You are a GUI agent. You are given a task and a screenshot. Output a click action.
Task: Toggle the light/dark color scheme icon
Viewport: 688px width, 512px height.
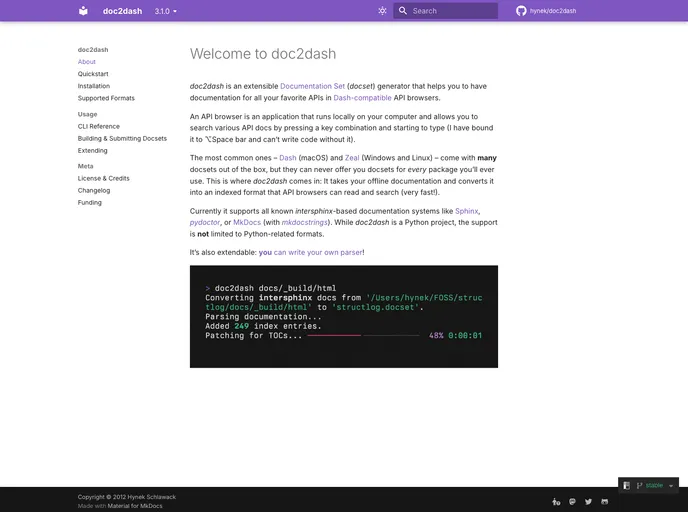click(x=382, y=11)
